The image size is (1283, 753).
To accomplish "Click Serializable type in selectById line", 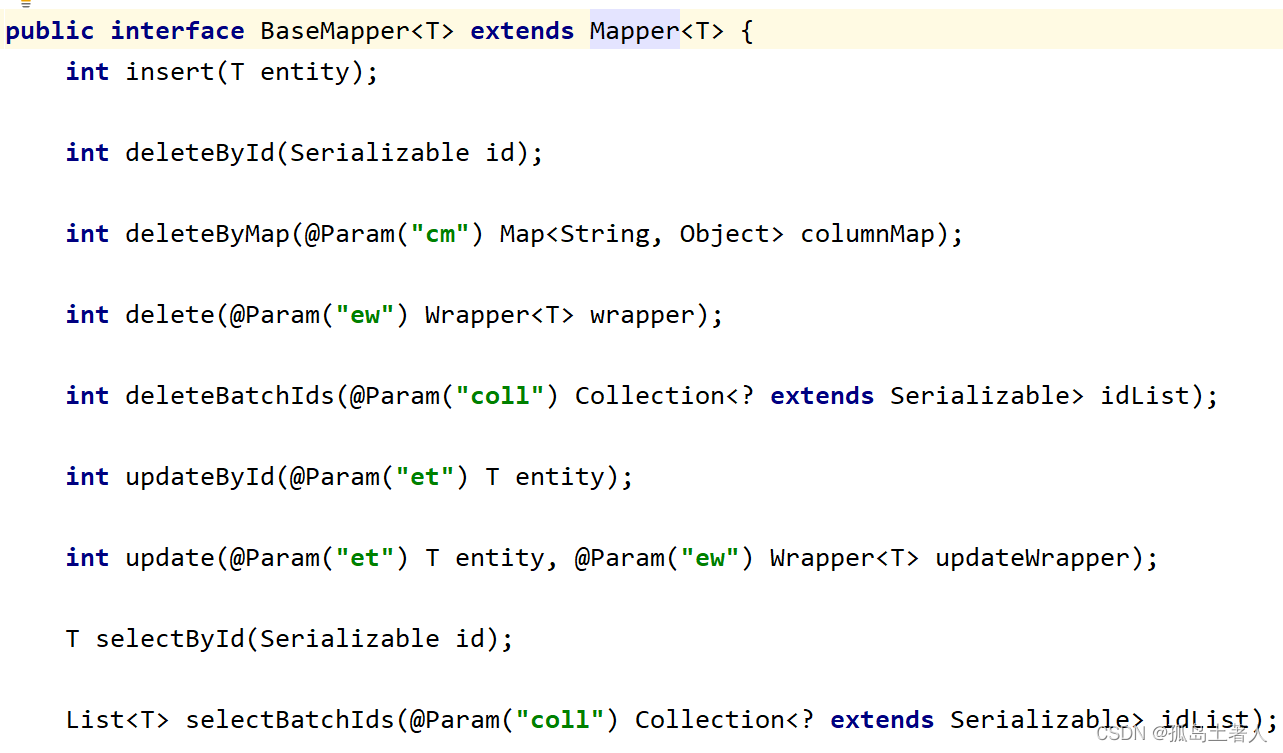I will (350, 639).
